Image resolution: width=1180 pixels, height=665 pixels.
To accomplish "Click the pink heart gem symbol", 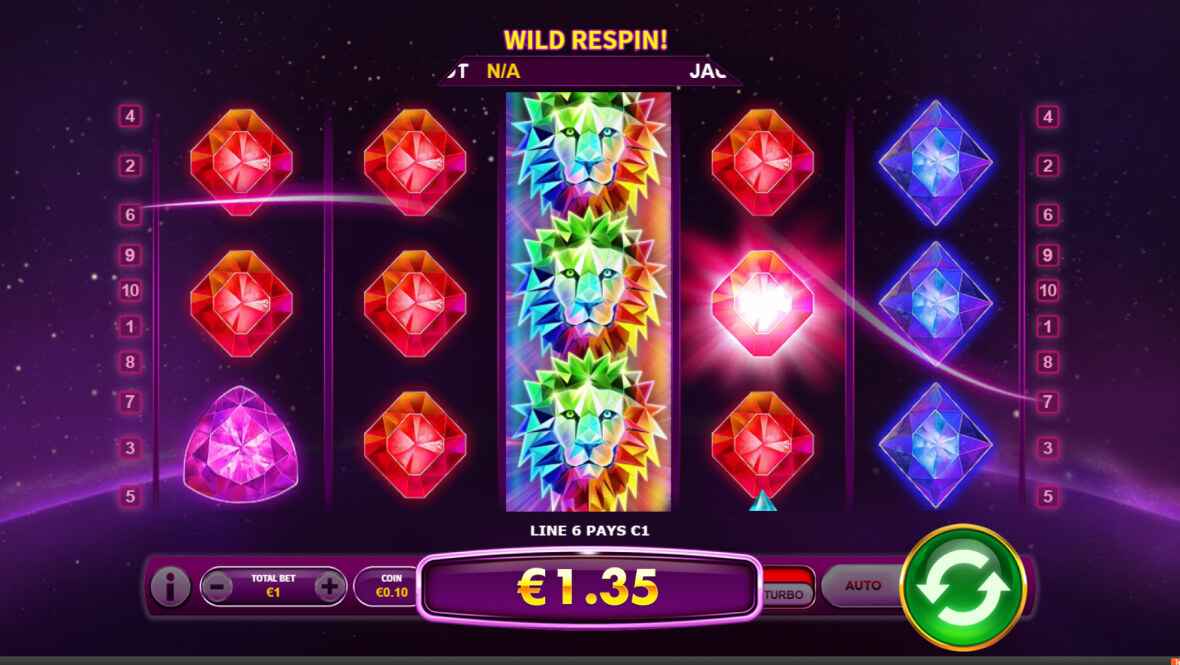I will pos(241,445).
